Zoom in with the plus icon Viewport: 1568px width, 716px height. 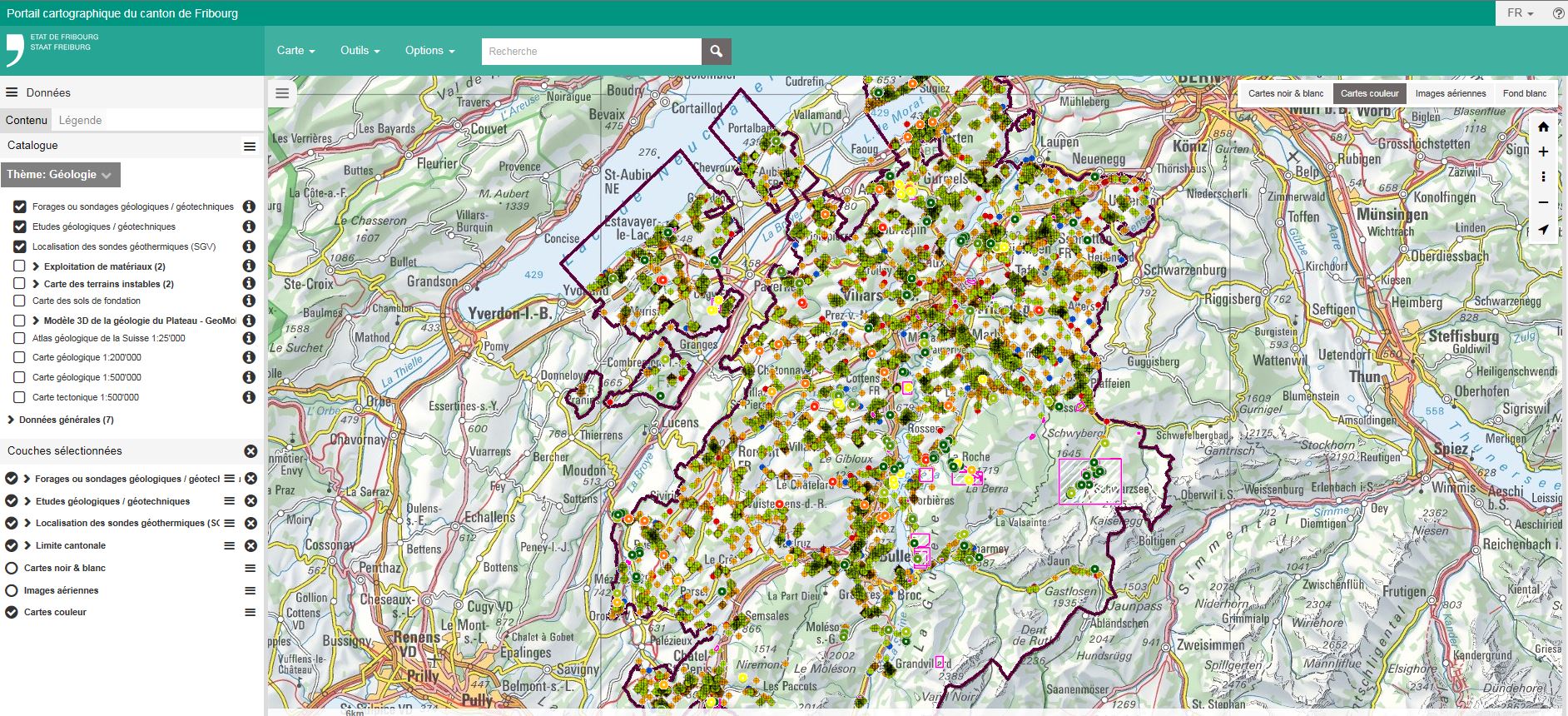[1543, 152]
